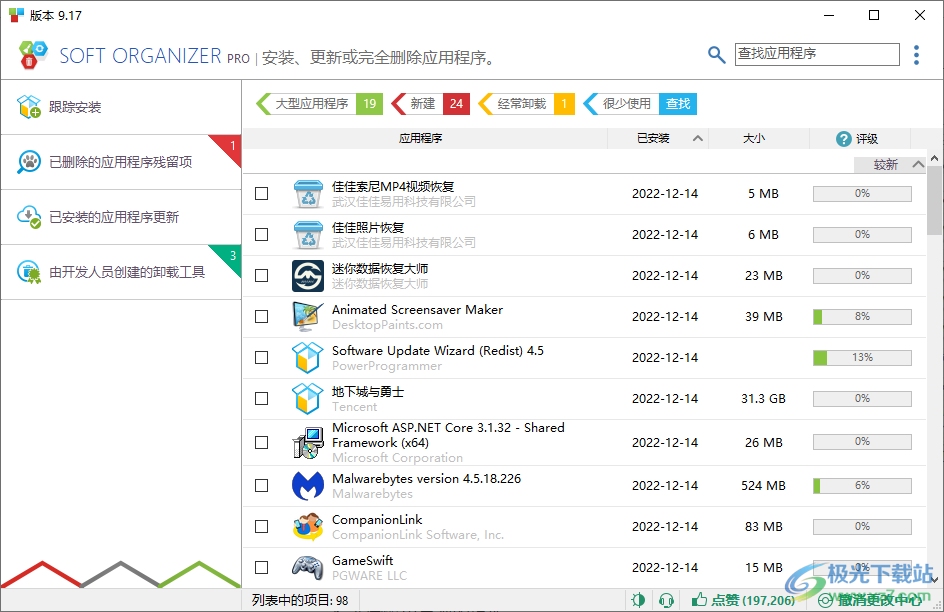
Task: Click Animated Screensaver Maker 8% rating bar
Action: [x=862, y=317]
